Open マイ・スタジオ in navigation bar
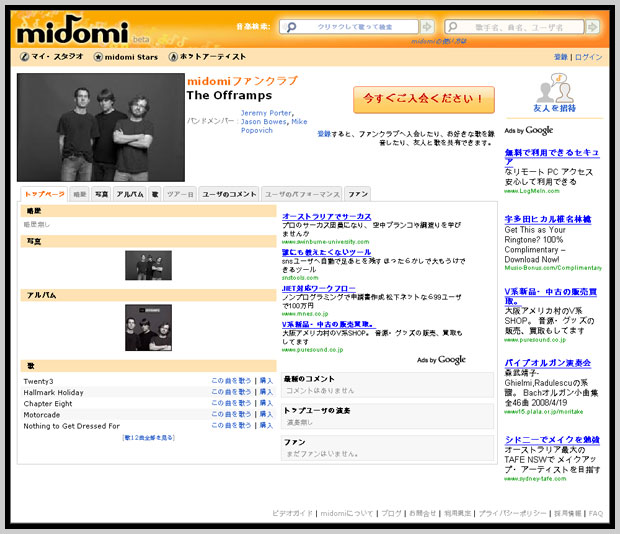Viewport: 620px width, 534px height. point(57,57)
